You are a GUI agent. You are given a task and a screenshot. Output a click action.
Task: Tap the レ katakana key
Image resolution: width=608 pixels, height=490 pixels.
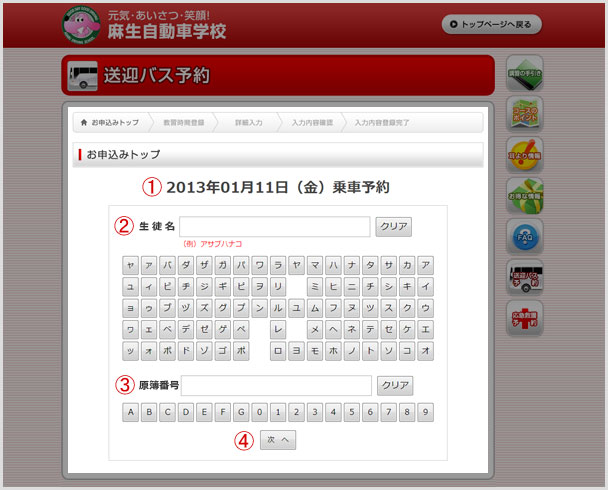tap(278, 330)
